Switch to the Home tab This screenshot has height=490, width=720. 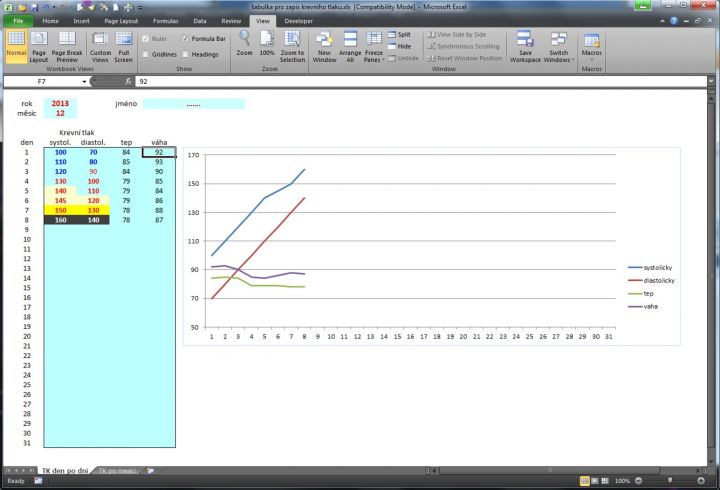[51, 21]
